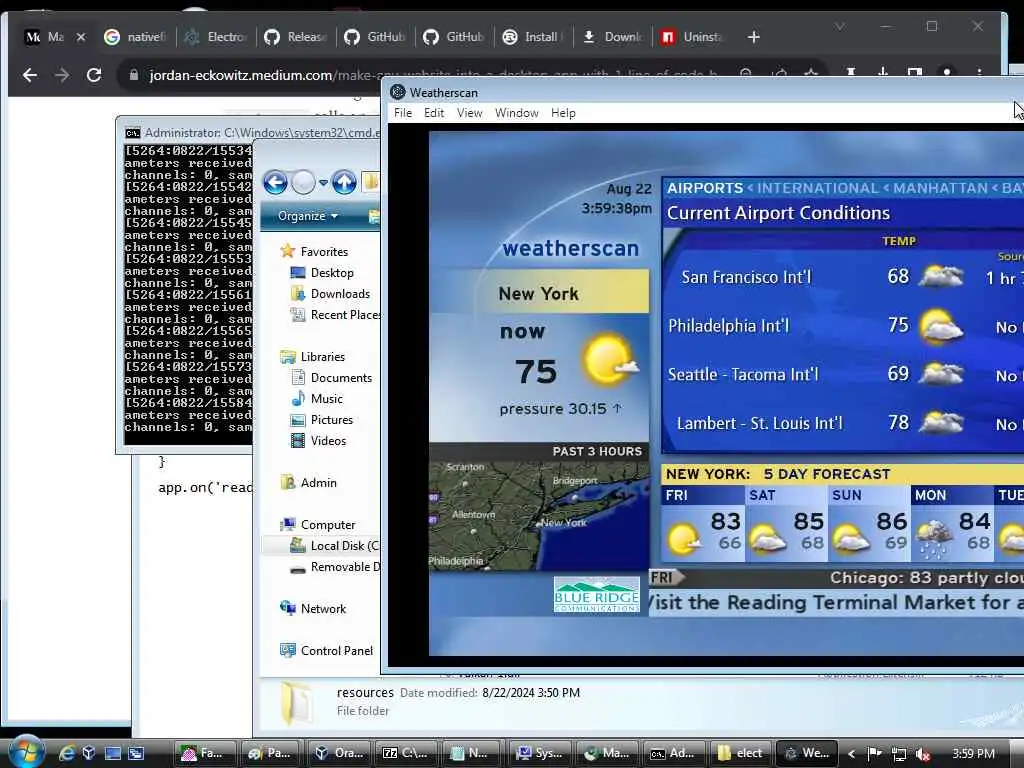Switch to the Install browser tab
1024x768 pixels.
[534, 37]
